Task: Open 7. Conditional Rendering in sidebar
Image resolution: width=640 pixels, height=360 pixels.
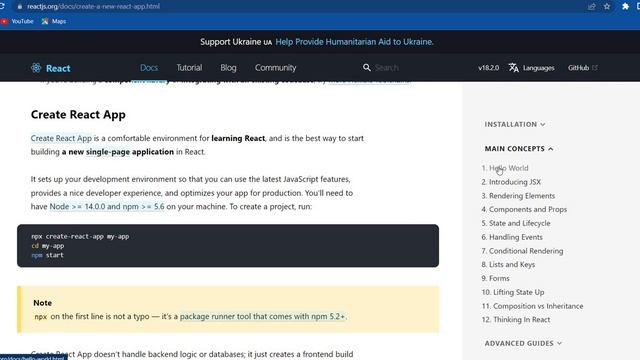Action: pos(522,251)
